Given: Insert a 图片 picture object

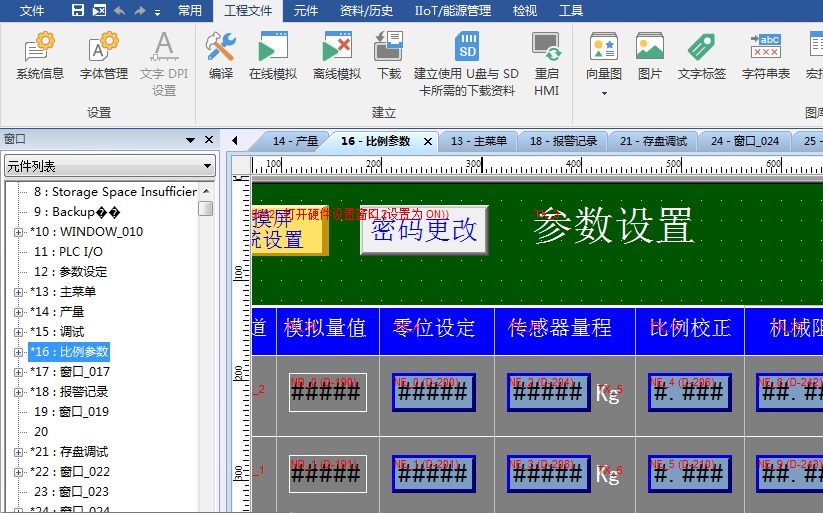Looking at the screenshot, I should tap(650, 56).
